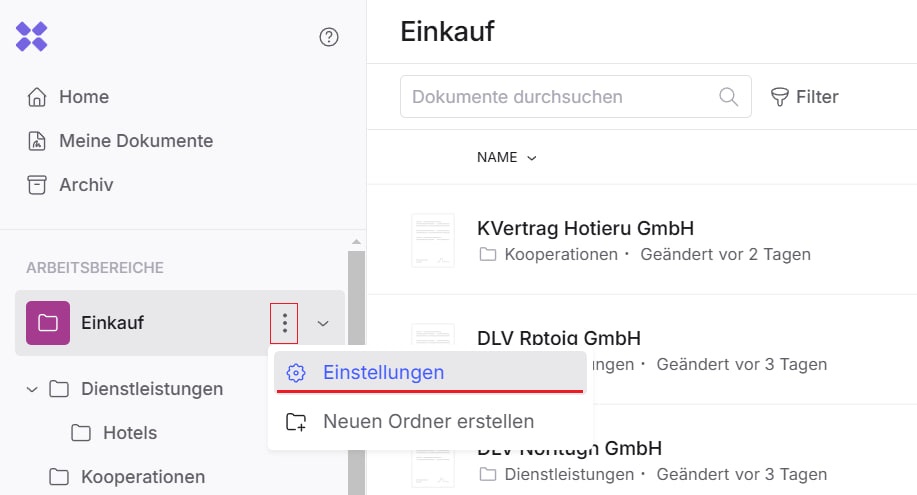Open Meine Dokumente
Image resolution: width=917 pixels, height=495 pixels.
pyautogui.click(x=136, y=141)
